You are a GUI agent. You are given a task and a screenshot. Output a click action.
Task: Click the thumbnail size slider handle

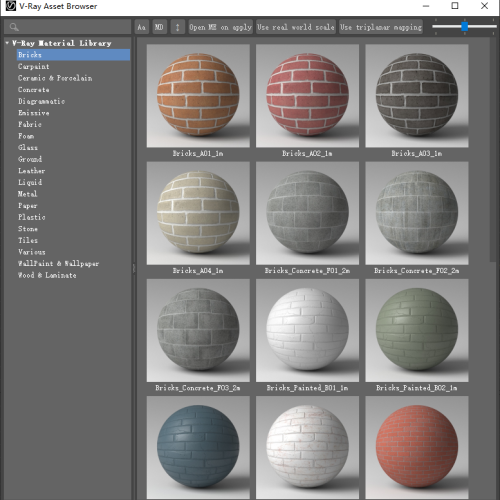point(464,27)
